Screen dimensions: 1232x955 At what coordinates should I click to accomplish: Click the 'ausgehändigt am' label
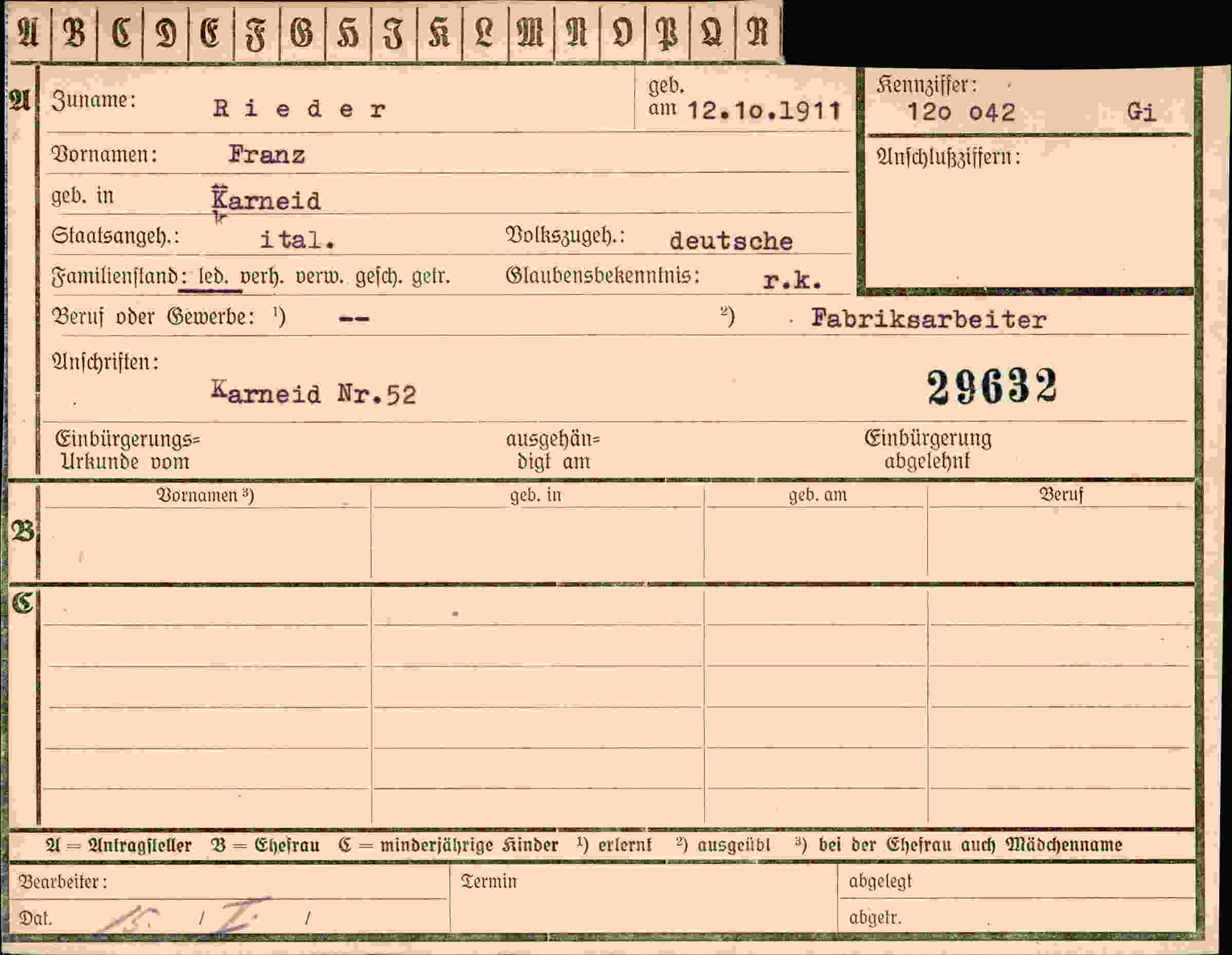(553, 450)
